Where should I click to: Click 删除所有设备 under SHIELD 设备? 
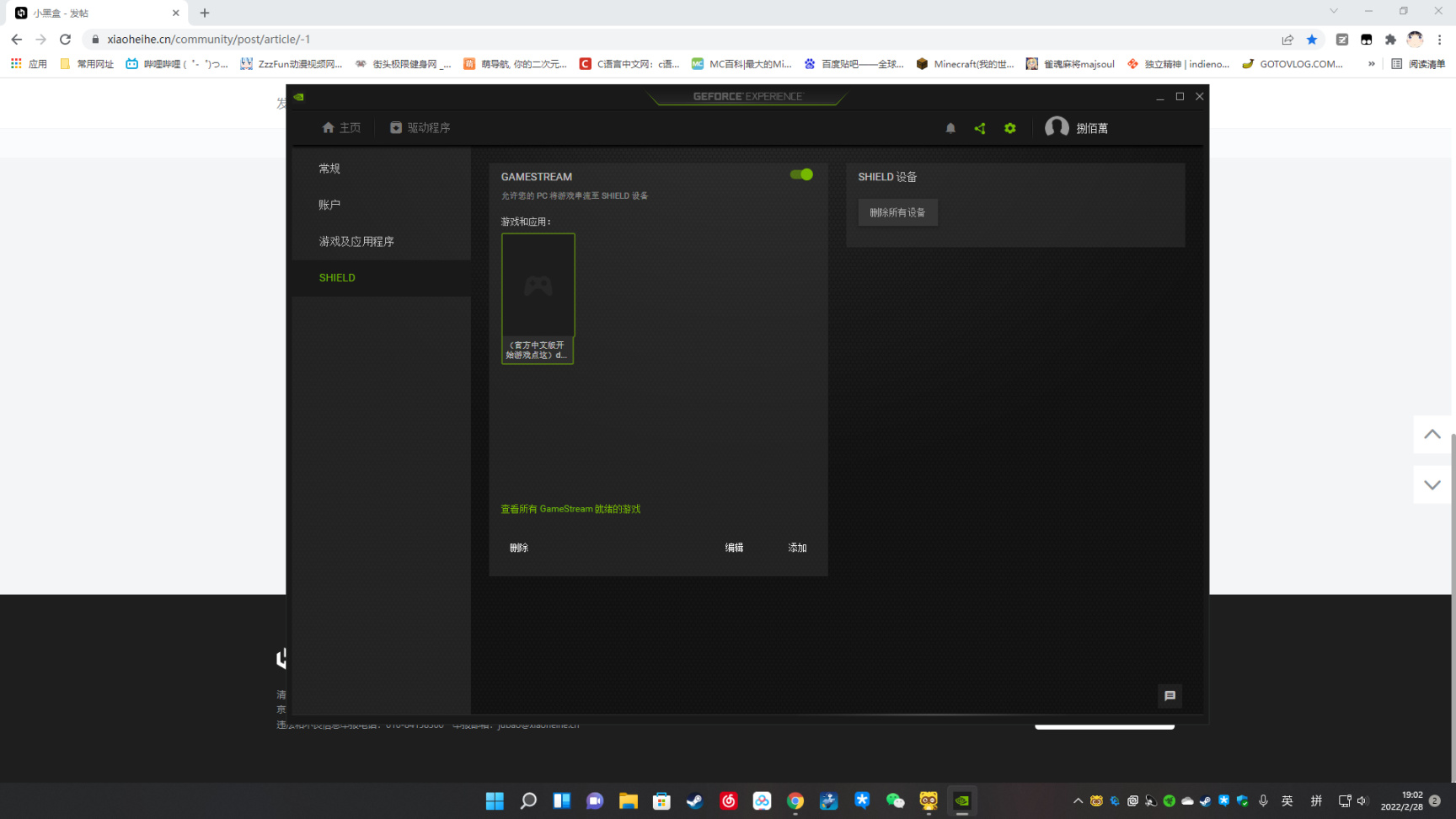pyautogui.click(x=897, y=212)
